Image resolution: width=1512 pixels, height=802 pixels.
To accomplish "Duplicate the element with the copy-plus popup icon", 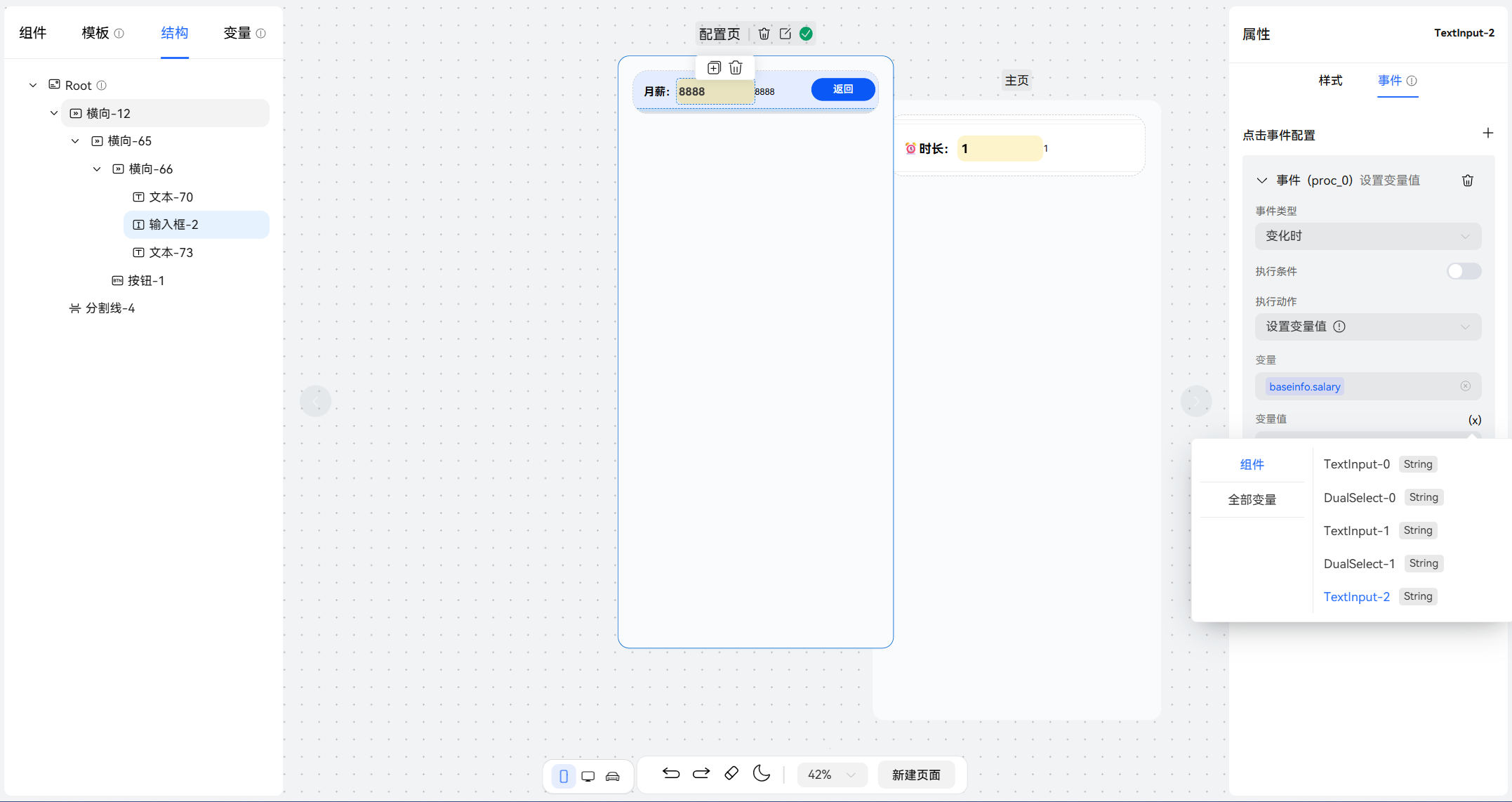I will click(714, 67).
